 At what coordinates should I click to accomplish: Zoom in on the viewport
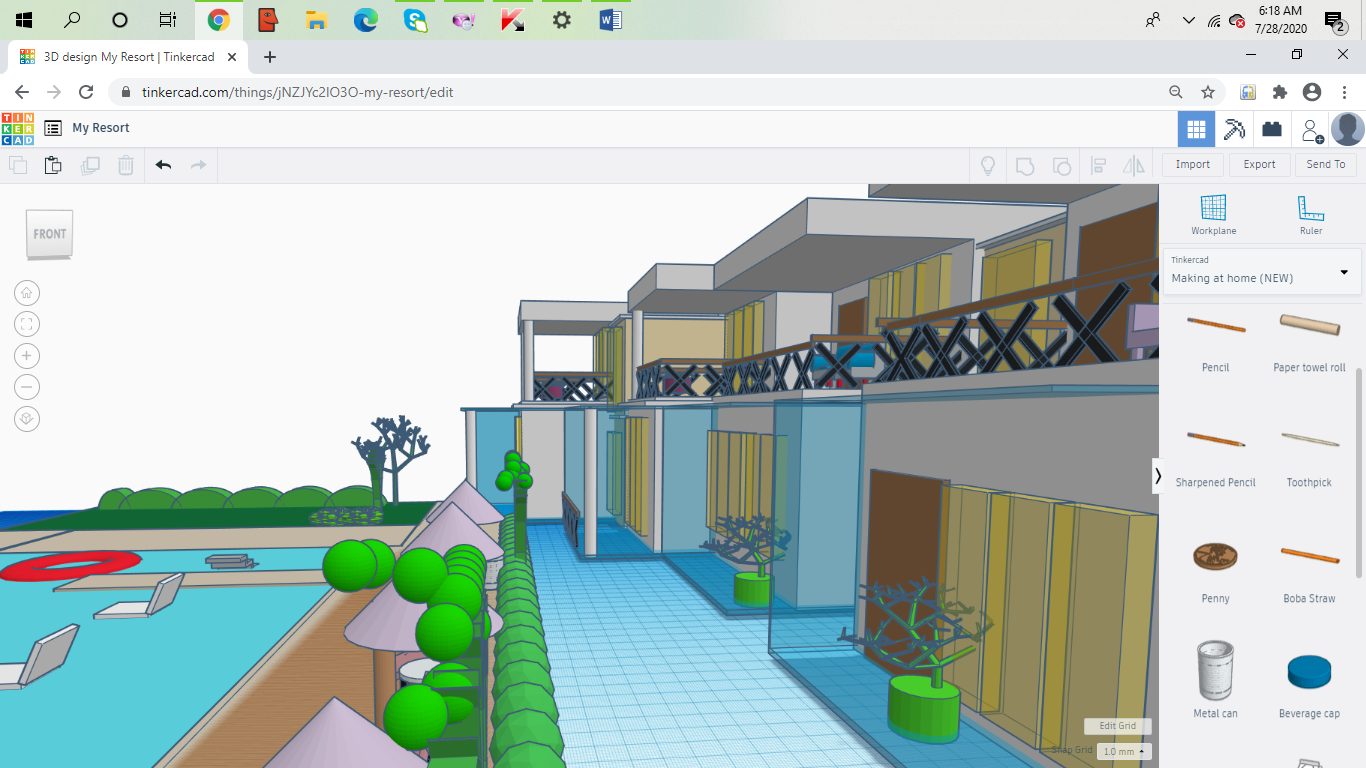tap(27, 356)
